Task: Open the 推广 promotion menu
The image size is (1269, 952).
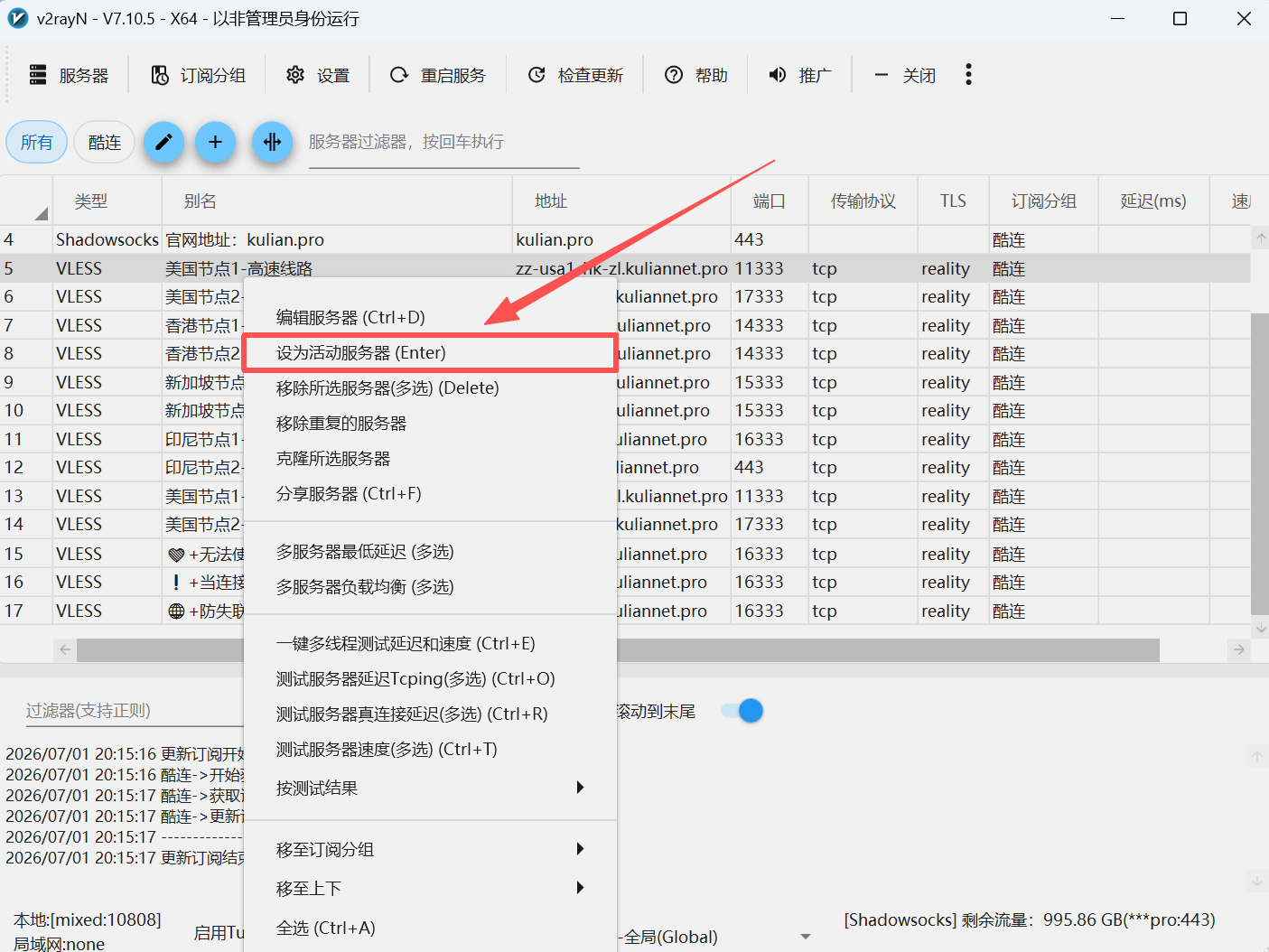Action: [x=799, y=76]
